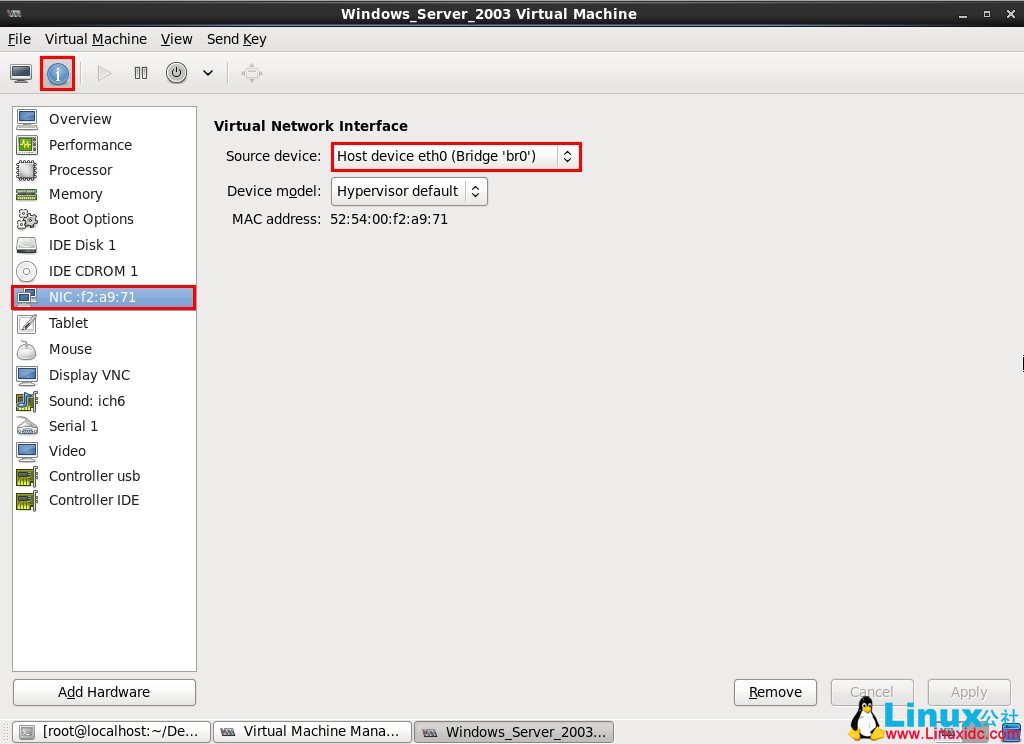Click the NIC network icon
This screenshot has height=744, width=1024.
(x=27, y=297)
